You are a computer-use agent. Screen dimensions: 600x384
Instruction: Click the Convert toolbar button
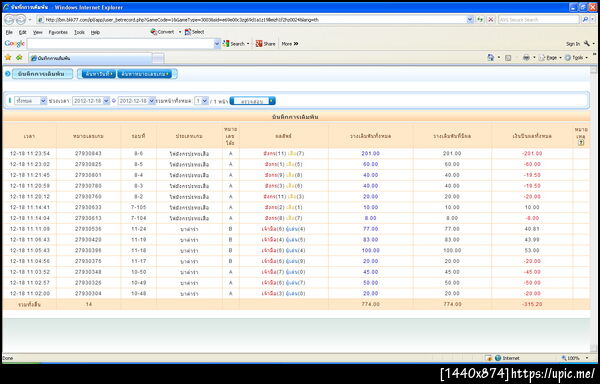coord(163,32)
